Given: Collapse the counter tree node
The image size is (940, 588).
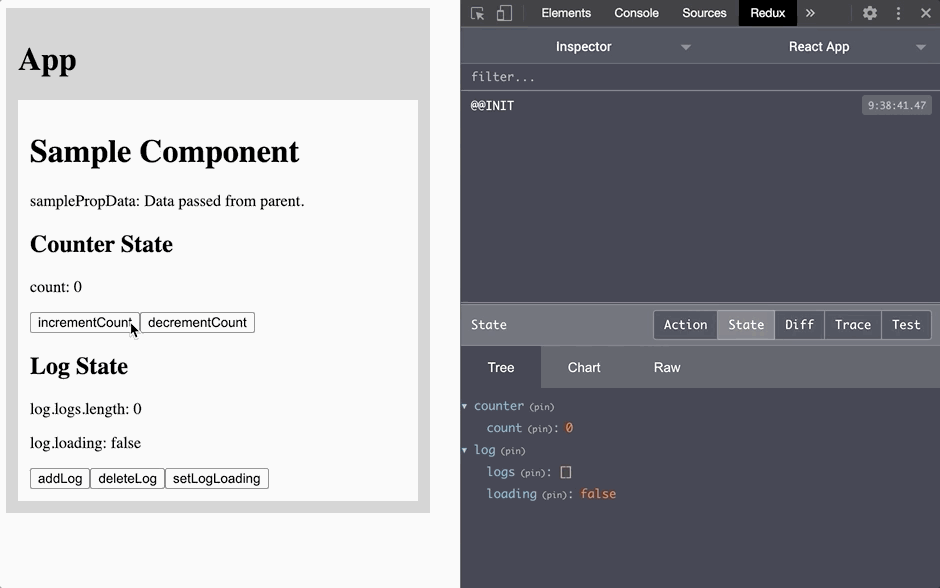Looking at the screenshot, I should (465, 406).
